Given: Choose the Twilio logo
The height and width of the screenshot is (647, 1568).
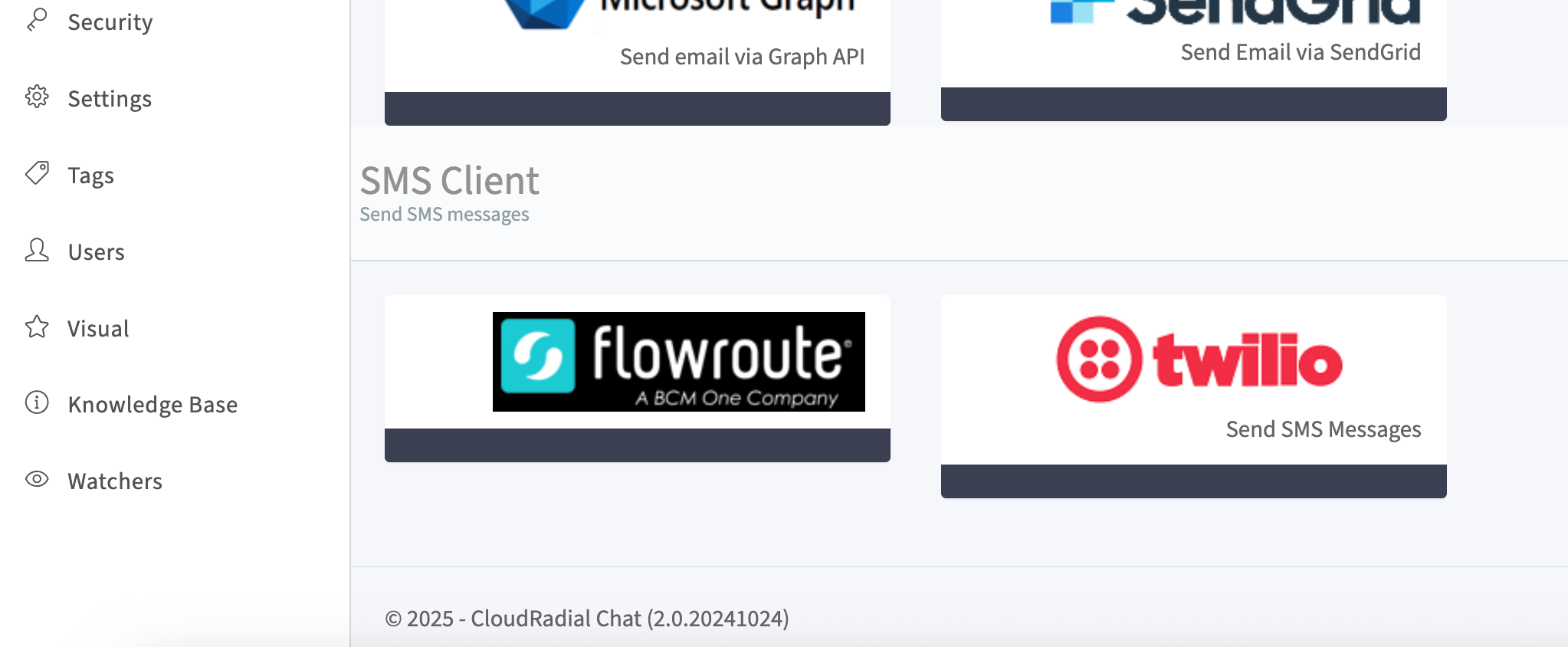Looking at the screenshot, I should click(x=1199, y=360).
